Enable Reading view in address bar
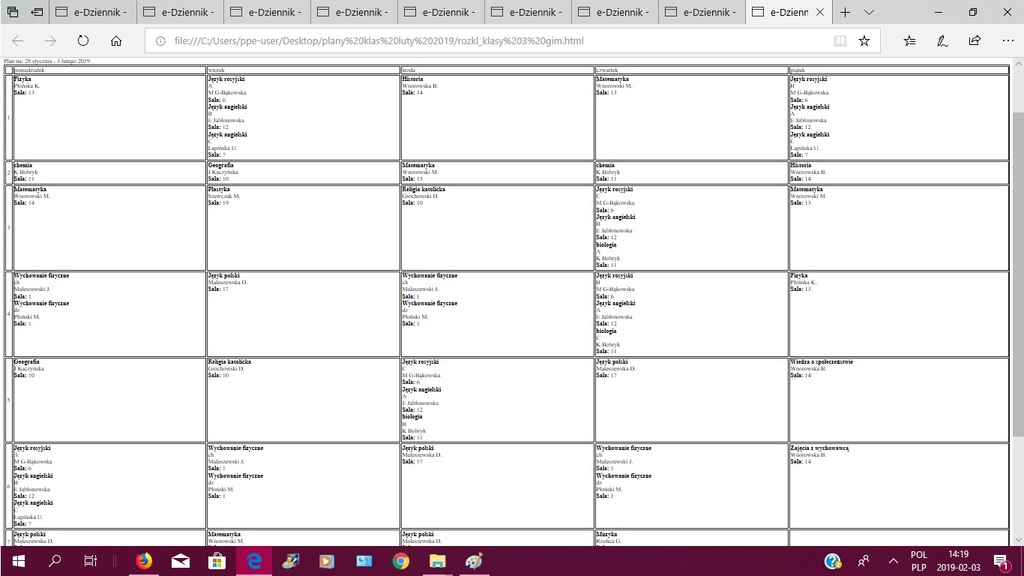This screenshot has height=576, width=1024. click(x=840, y=41)
